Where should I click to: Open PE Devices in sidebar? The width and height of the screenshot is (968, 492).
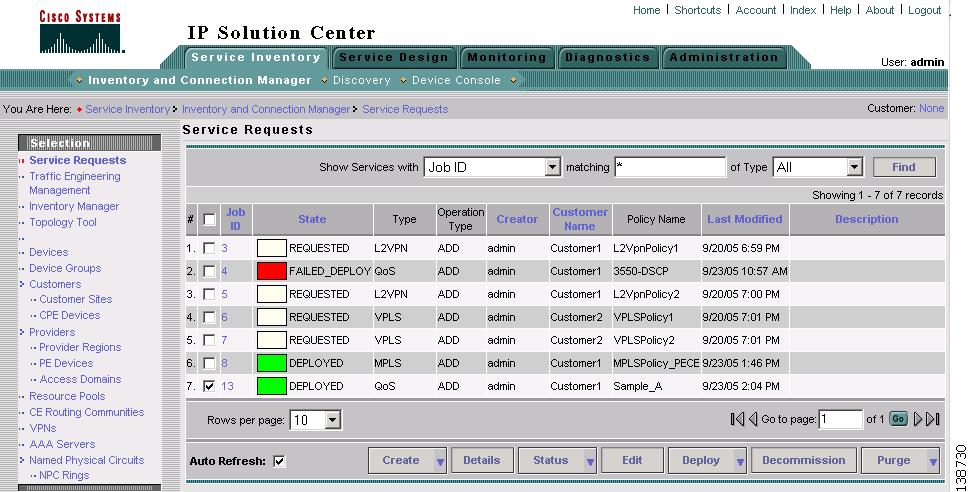point(66,363)
